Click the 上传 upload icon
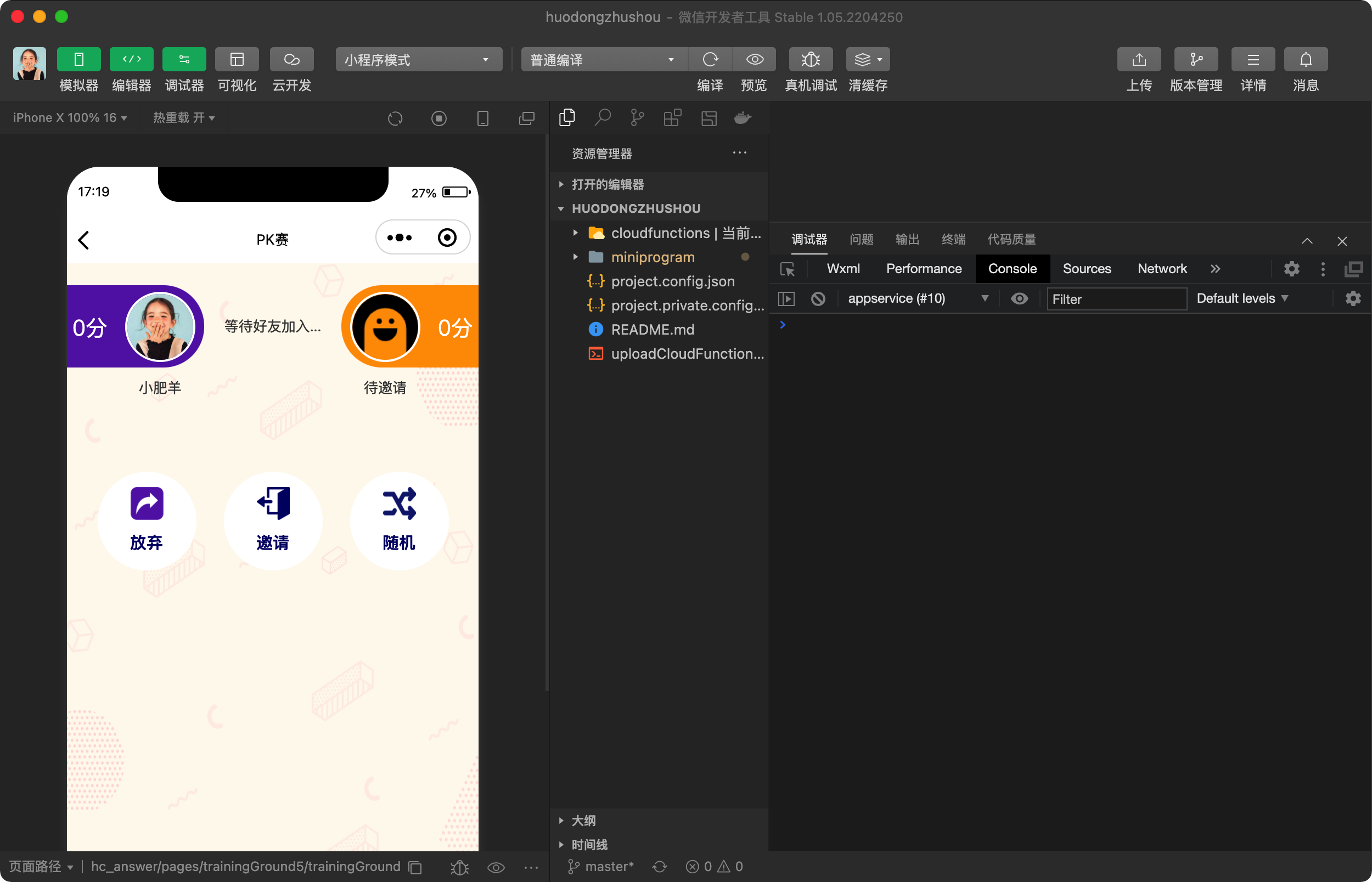 click(x=1139, y=60)
